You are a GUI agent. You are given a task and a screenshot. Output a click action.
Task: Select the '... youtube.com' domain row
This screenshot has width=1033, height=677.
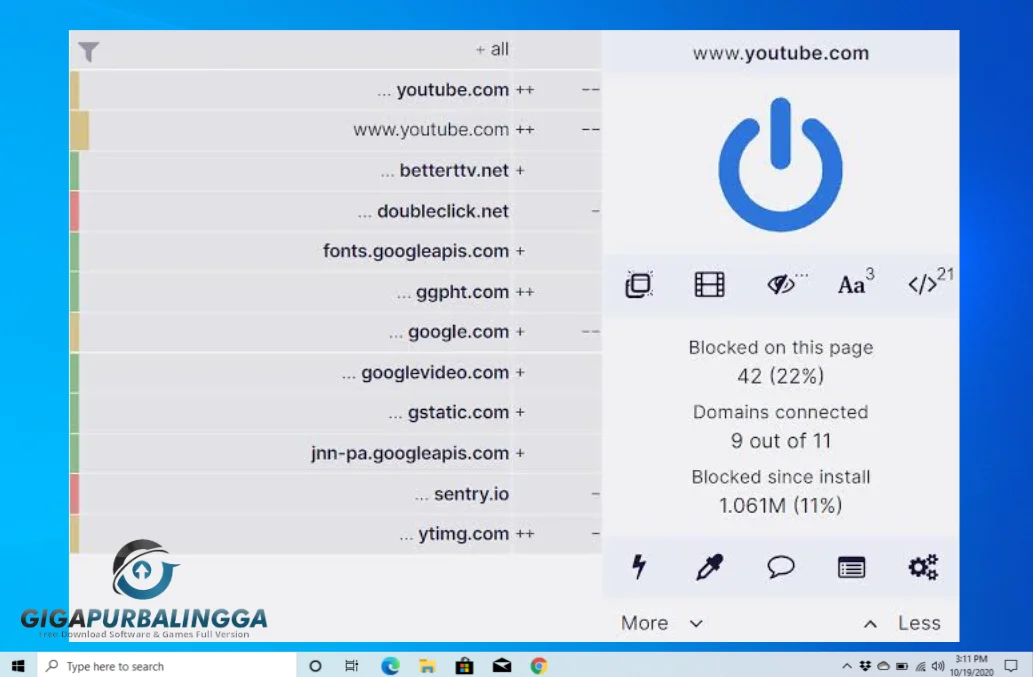click(336, 90)
